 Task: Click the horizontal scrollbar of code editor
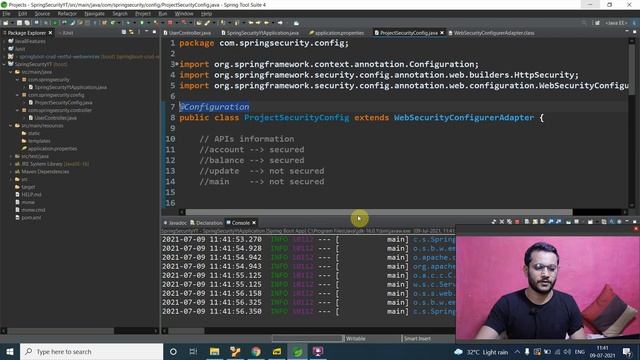point(379,212)
